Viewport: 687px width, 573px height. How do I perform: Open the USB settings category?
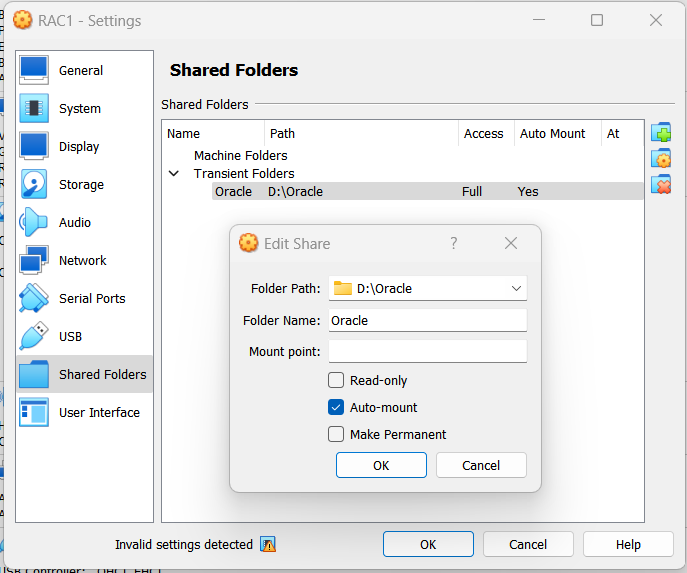click(x=84, y=336)
